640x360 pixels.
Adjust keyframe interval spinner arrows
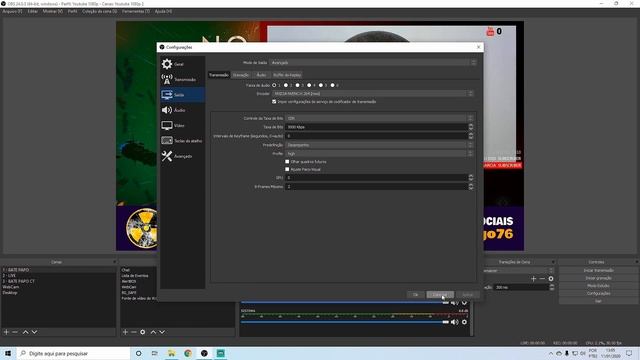click(471, 136)
